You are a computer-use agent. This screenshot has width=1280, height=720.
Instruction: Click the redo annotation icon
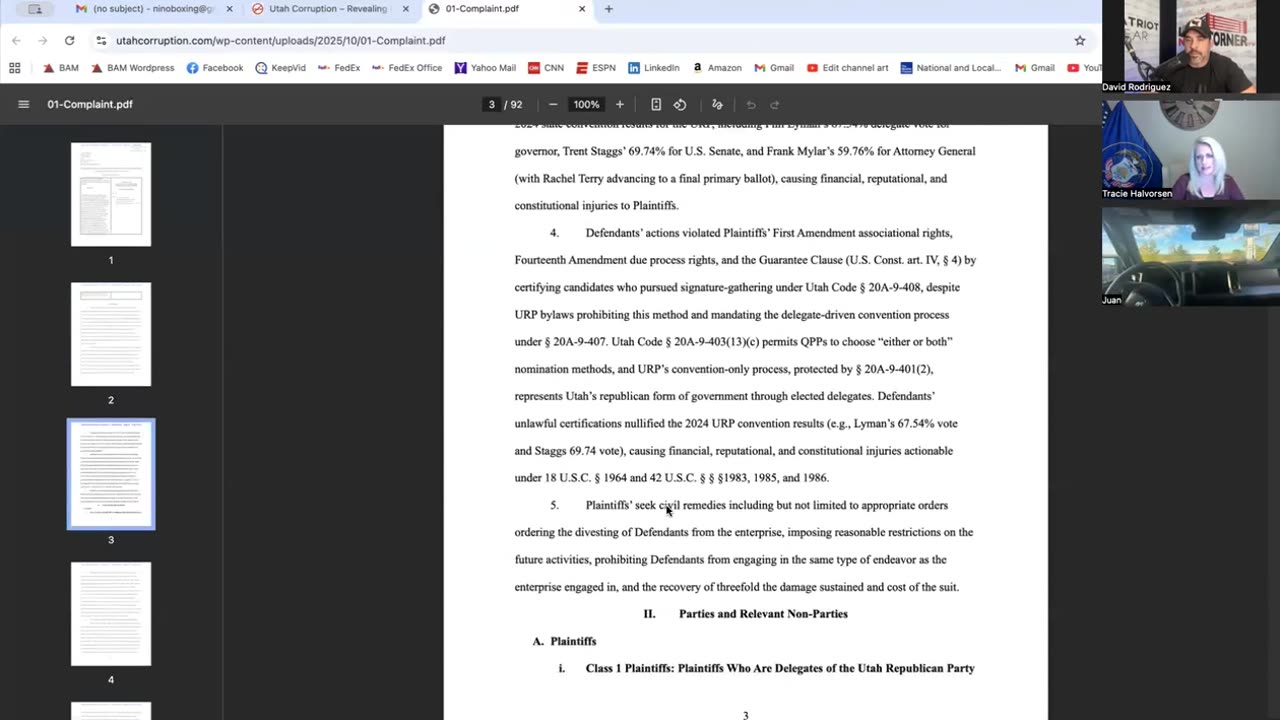tap(775, 104)
